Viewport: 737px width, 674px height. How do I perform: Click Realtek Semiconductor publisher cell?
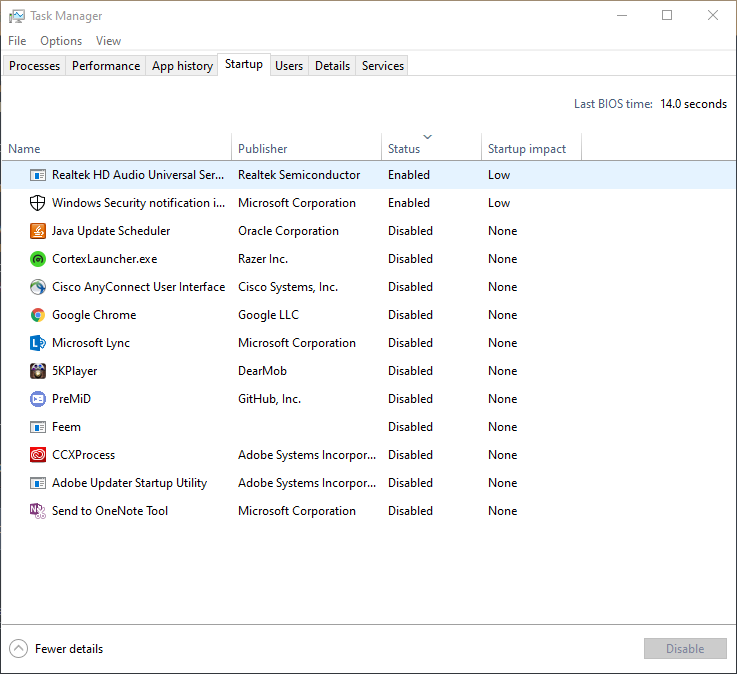(x=299, y=175)
